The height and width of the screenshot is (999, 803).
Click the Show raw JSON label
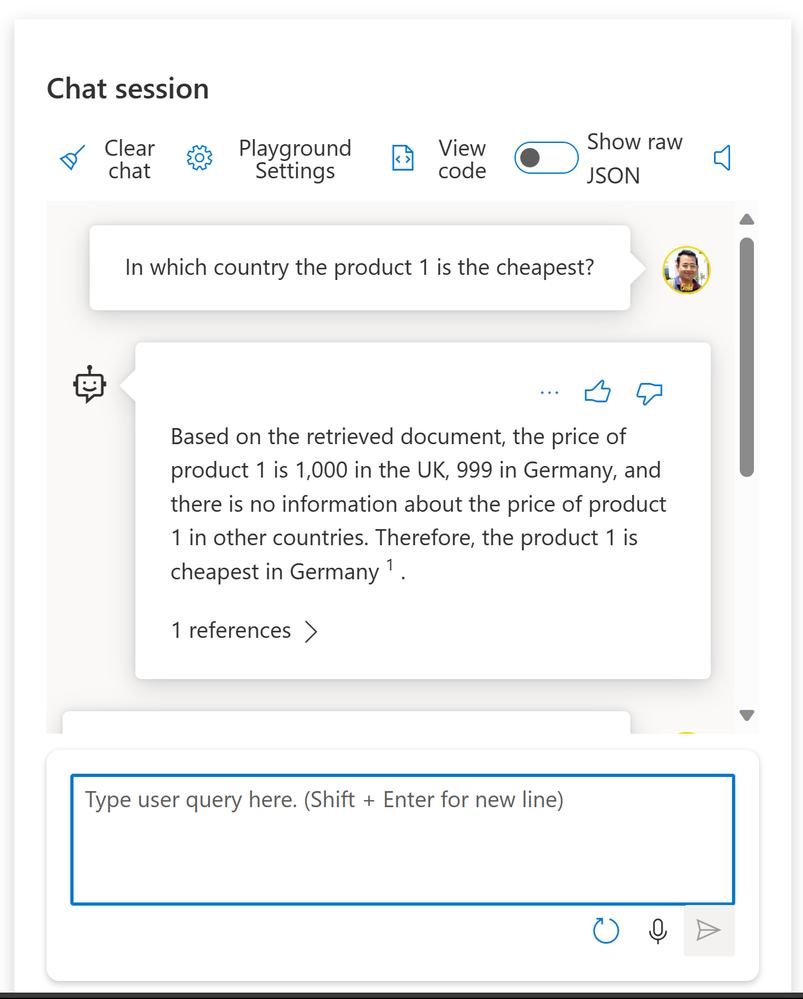[x=634, y=159]
